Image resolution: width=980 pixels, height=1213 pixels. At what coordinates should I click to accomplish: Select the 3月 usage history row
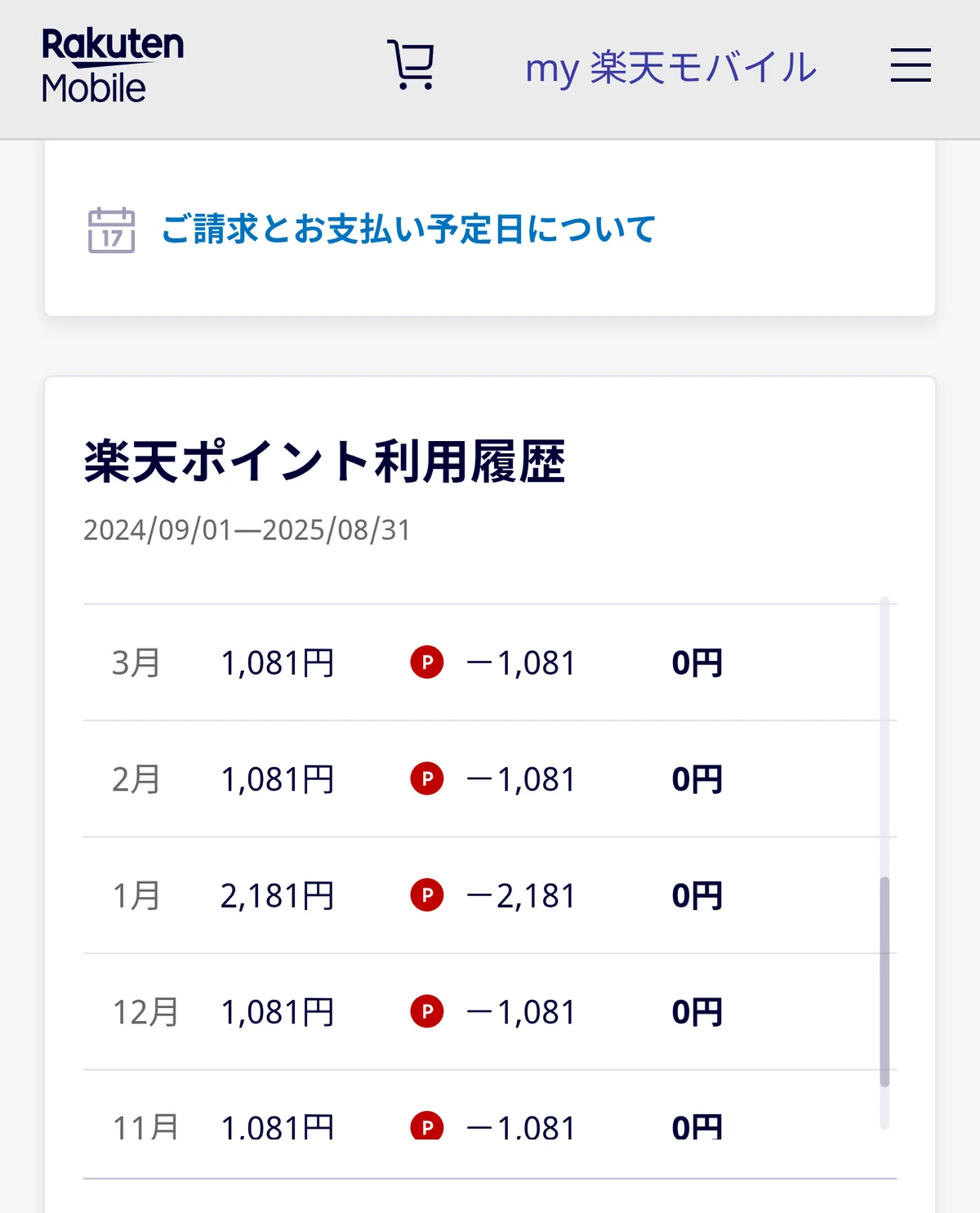tap(482, 662)
